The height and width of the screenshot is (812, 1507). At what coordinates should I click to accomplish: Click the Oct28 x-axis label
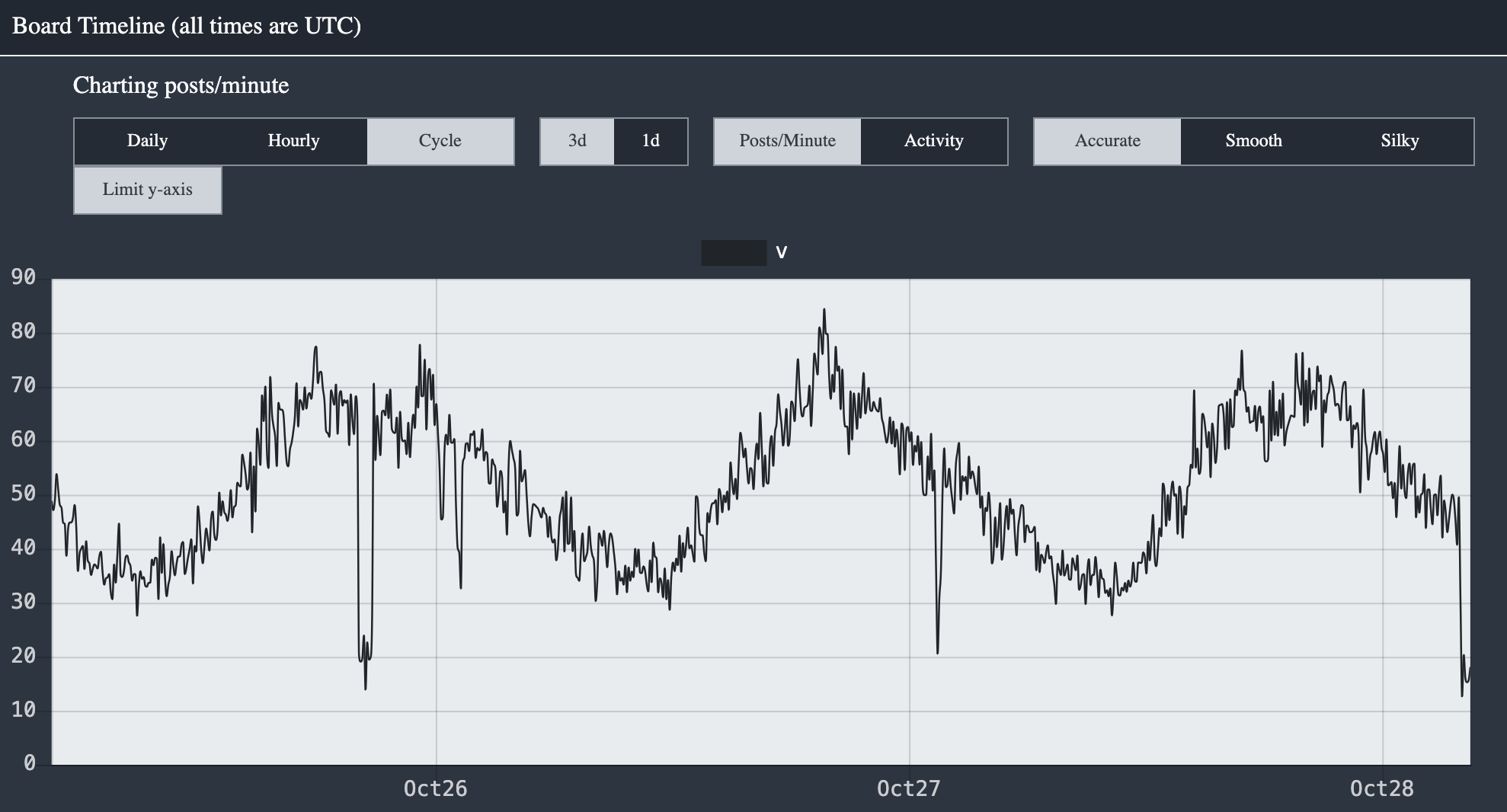pos(1382,788)
